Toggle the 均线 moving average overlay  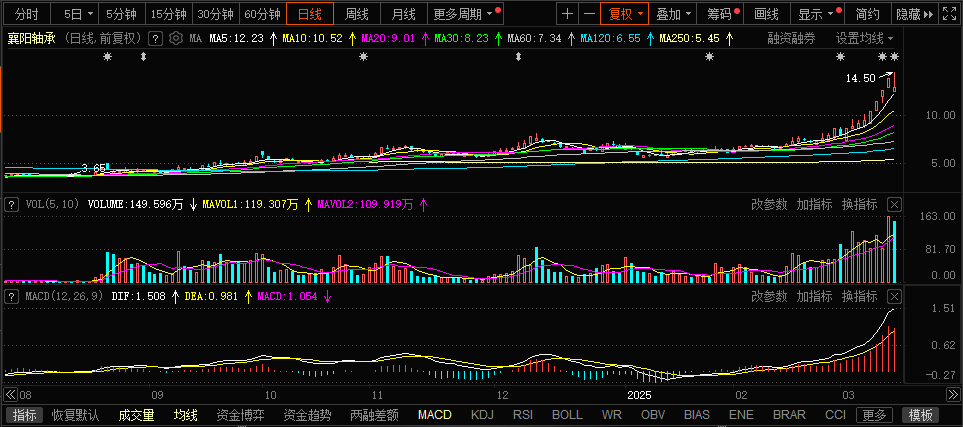click(x=186, y=415)
